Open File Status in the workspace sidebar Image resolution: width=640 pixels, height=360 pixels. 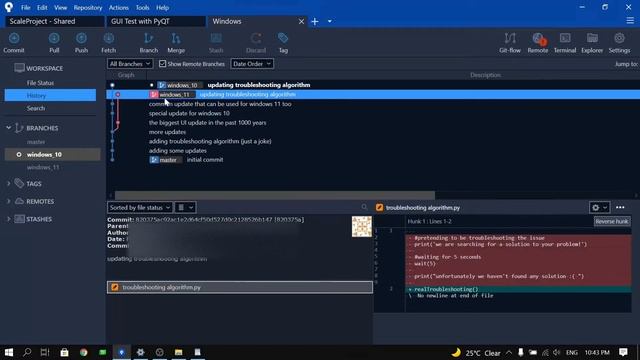pyautogui.click(x=40, y=83)
